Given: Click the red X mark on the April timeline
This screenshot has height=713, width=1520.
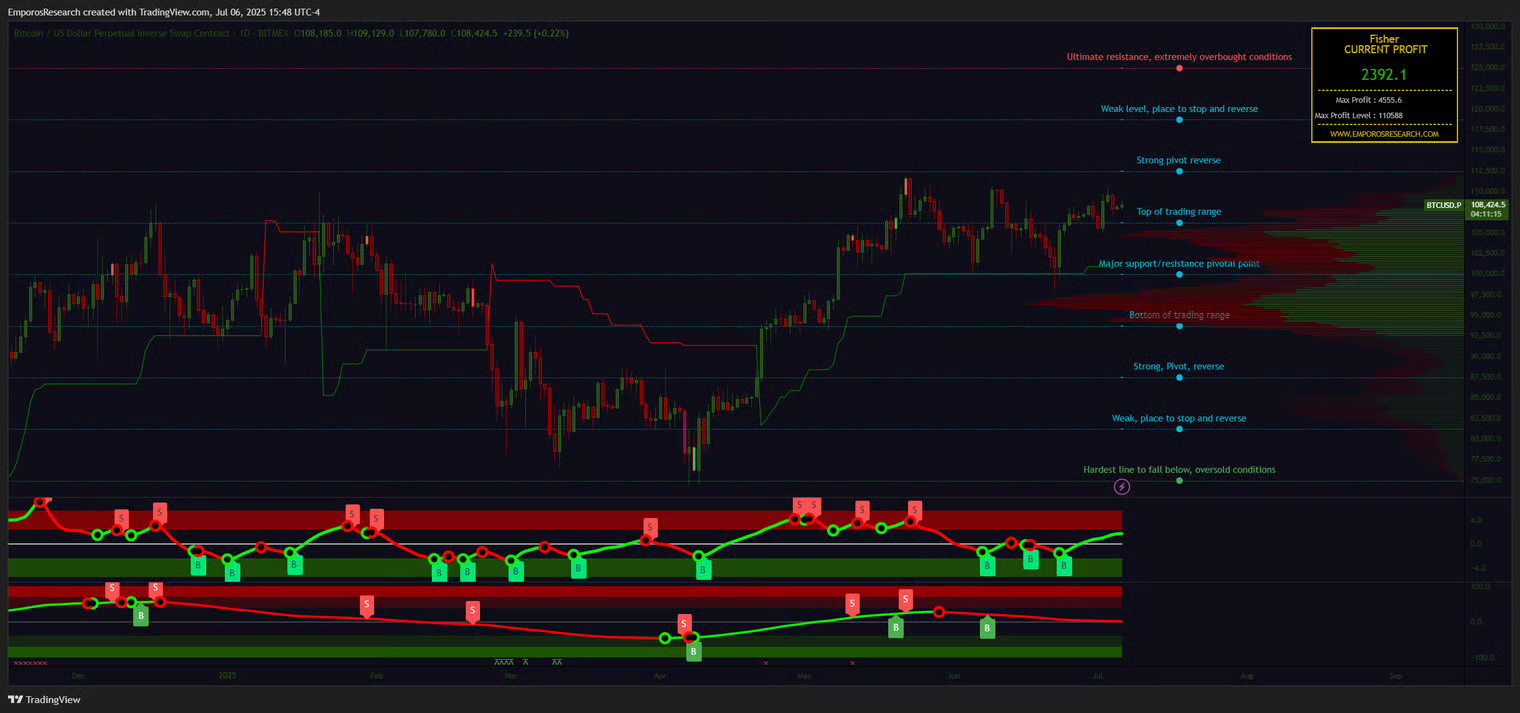Looking at the screenshot, I should click(766, 663).
